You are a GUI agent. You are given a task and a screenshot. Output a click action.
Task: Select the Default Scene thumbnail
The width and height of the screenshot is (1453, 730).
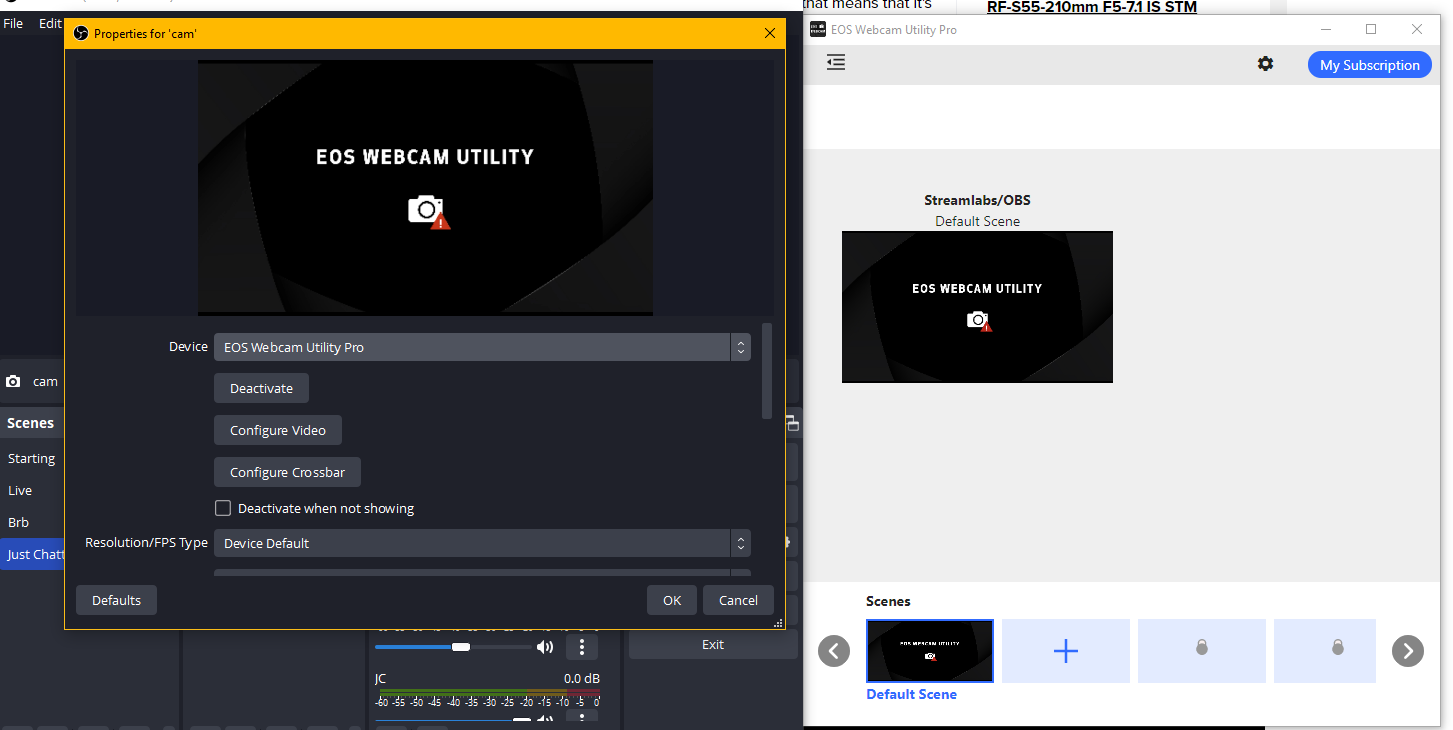(929, 651)
